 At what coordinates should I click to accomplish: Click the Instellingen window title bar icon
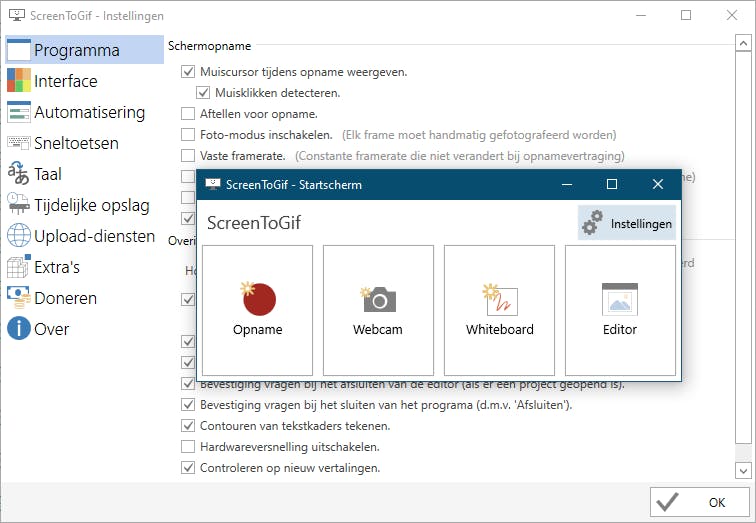point(17,15)
